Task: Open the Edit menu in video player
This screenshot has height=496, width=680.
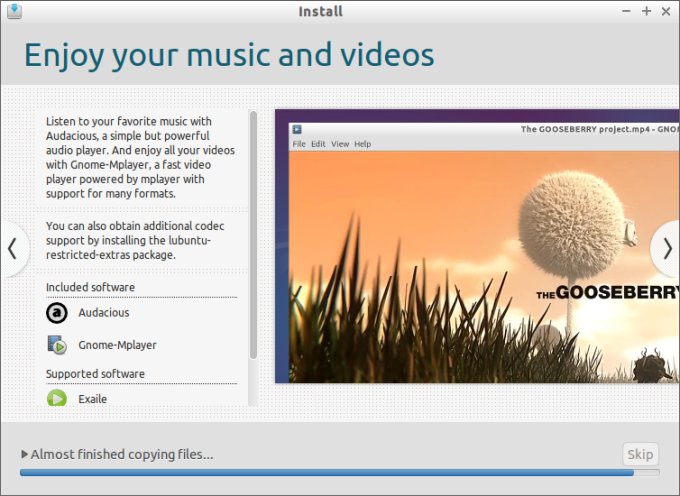Action: click(x=318, y=144)
